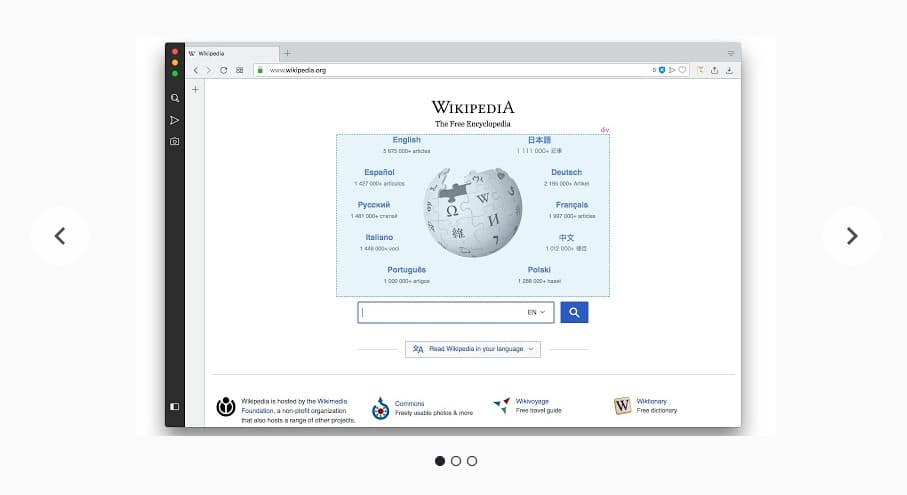Open the Português Wikipedia link
The image size is (907, 495).
[407, 269]
